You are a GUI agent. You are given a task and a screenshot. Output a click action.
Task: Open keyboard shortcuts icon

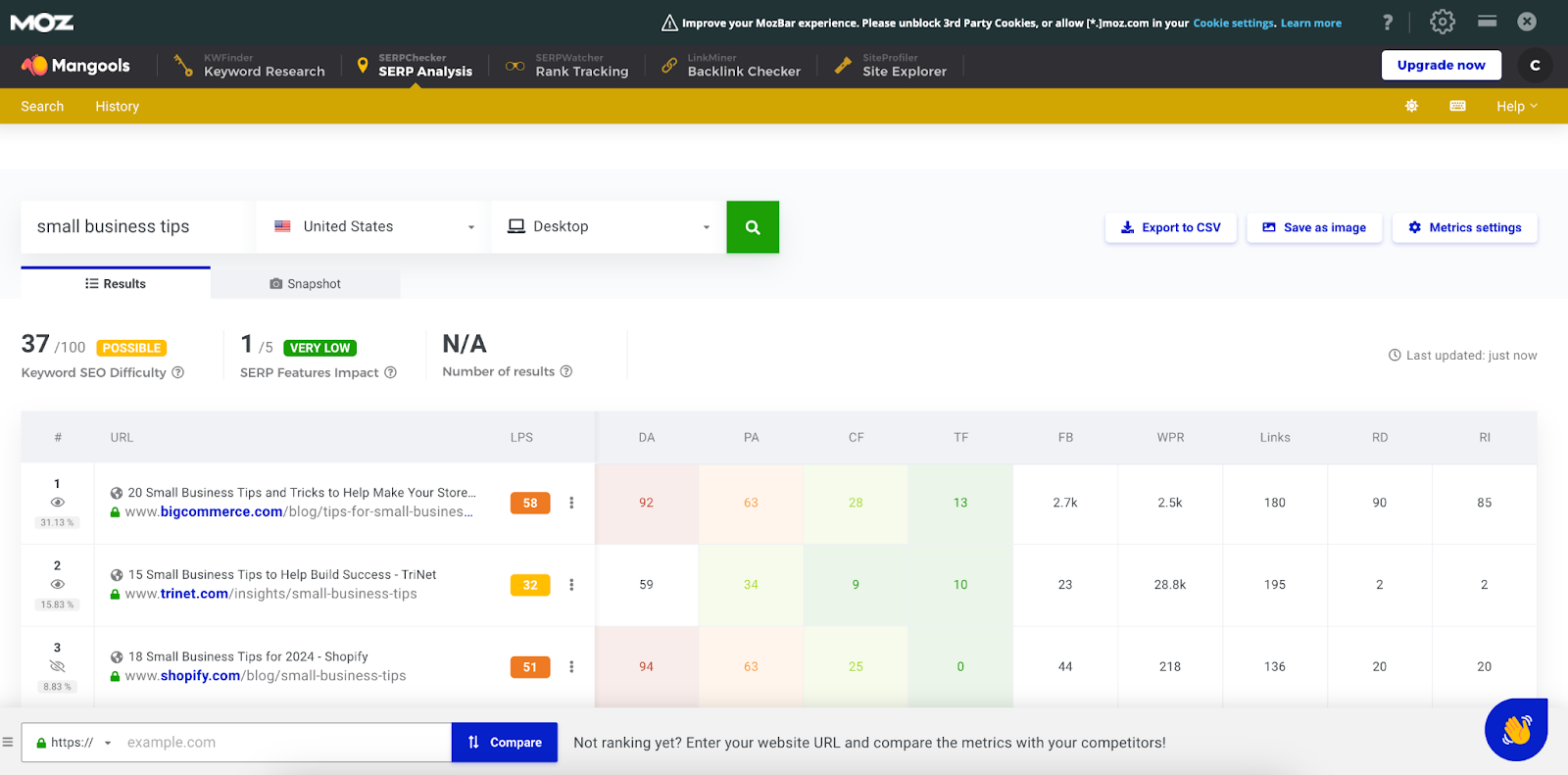pos(1458,106)
